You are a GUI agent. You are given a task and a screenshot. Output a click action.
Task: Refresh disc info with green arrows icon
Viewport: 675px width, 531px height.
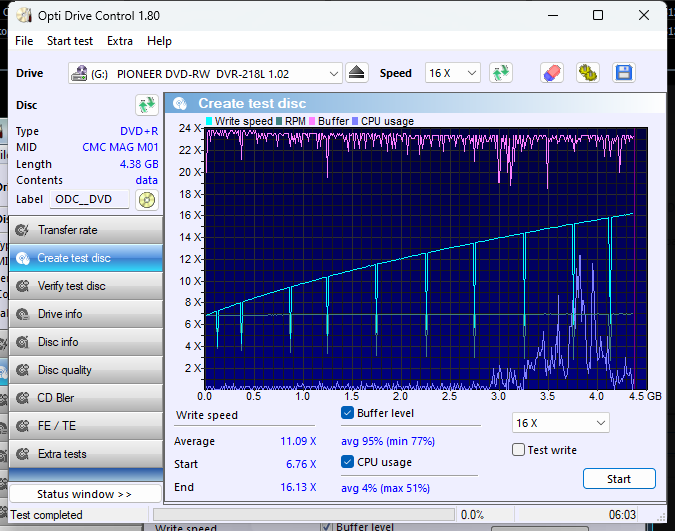click(x=147, y=105)
